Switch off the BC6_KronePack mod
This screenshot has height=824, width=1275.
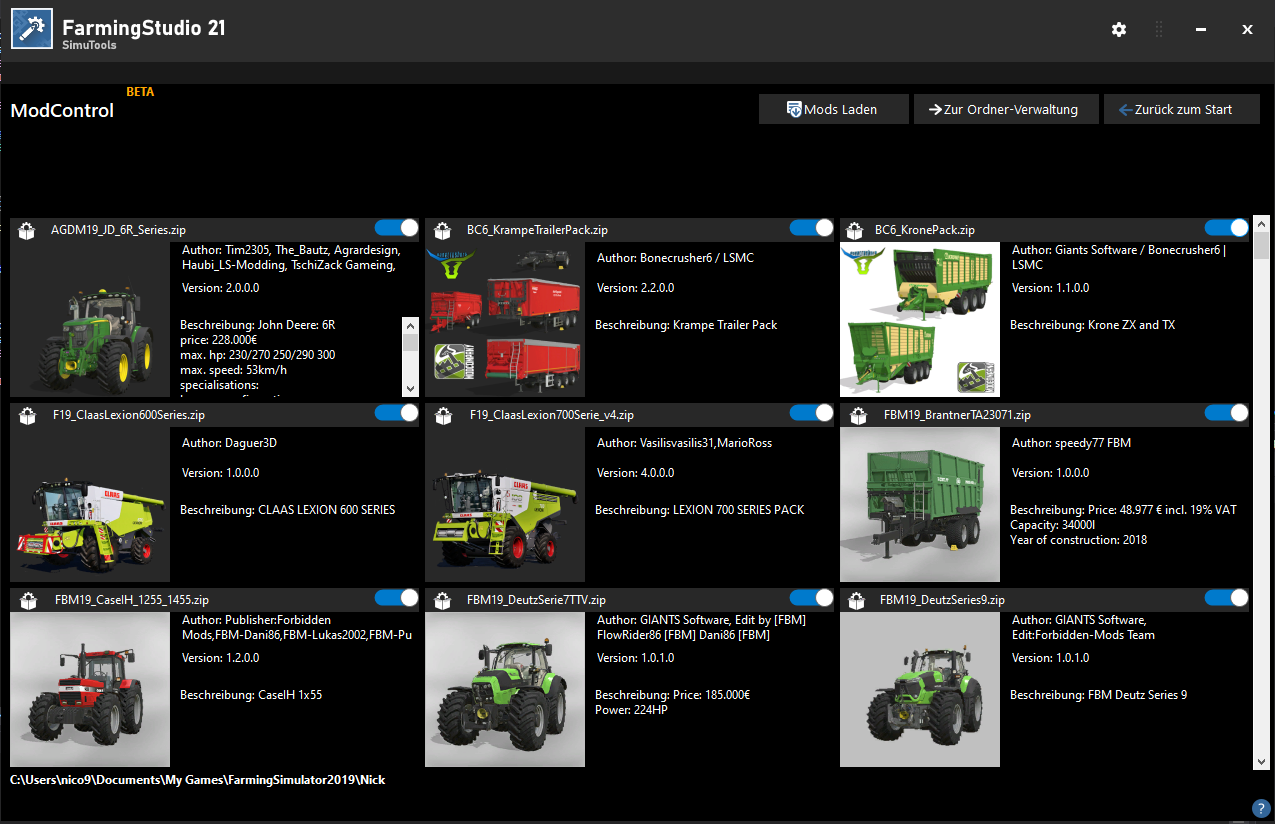pyautogui.click(x=1227, y=228)
